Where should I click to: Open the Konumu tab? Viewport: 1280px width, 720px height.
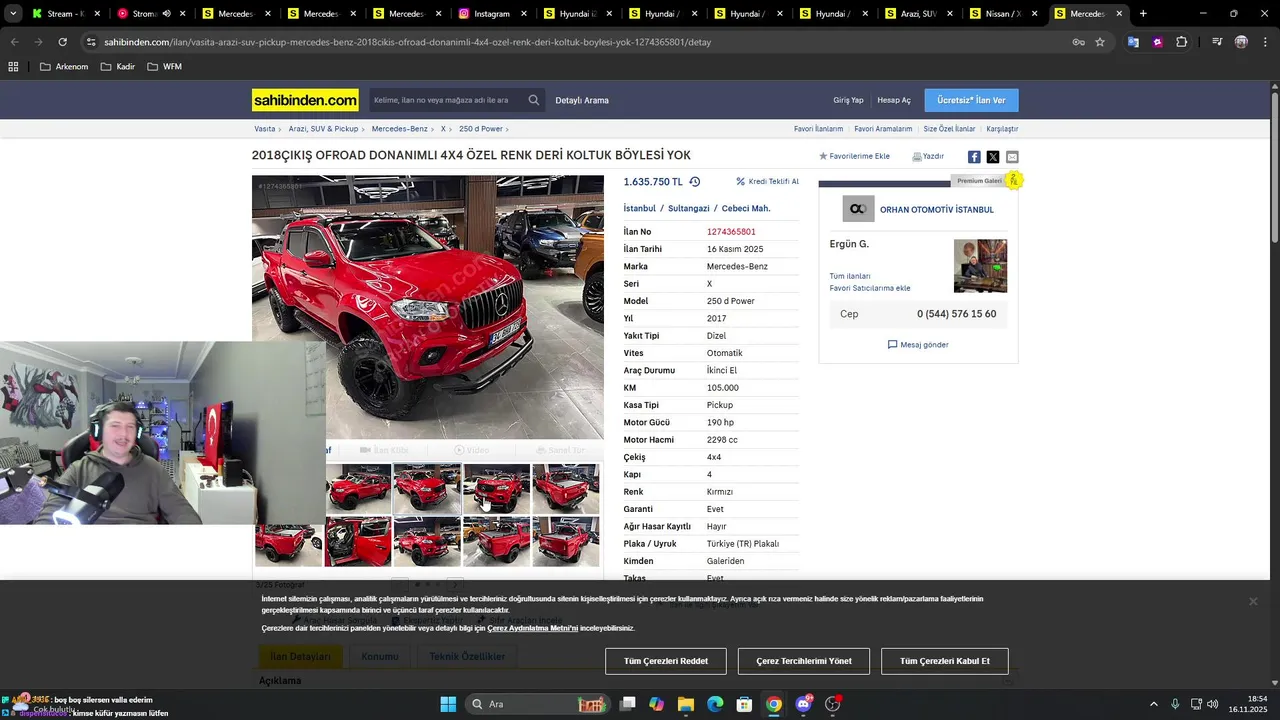[380, 656]
